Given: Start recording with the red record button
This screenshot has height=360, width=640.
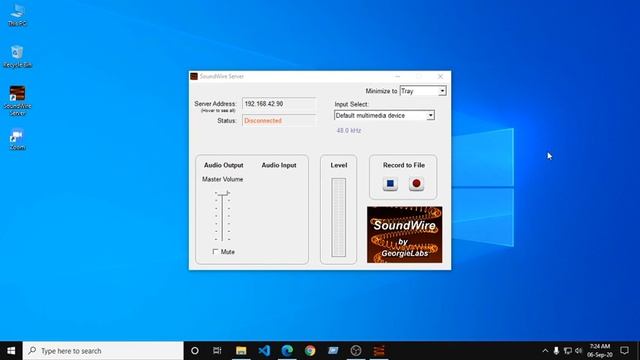Looking at the screenshot, I should click(x=416, y=184).
